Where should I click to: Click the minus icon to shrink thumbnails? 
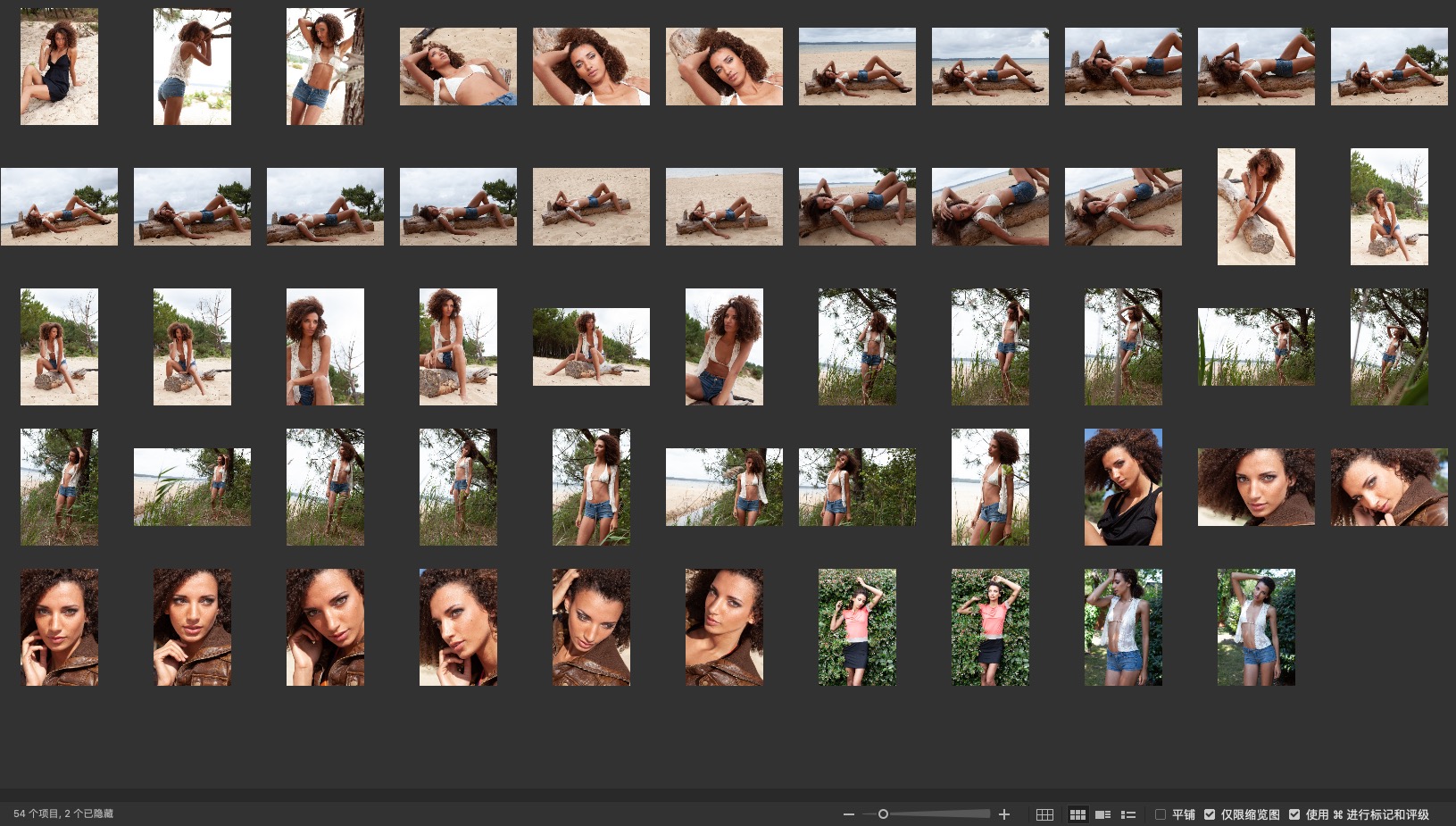tap(848, 814)
